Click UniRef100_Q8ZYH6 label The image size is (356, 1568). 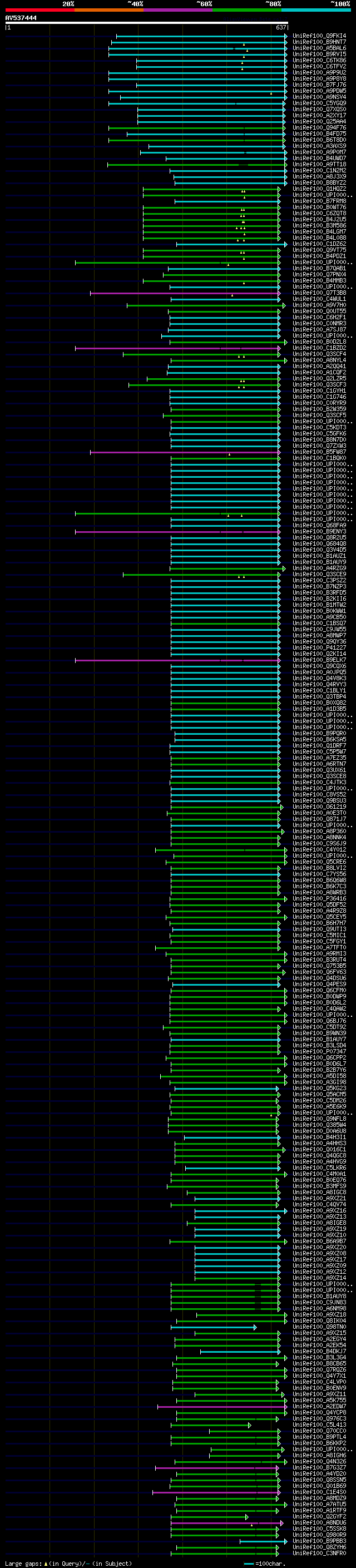tap(319, 1547)
